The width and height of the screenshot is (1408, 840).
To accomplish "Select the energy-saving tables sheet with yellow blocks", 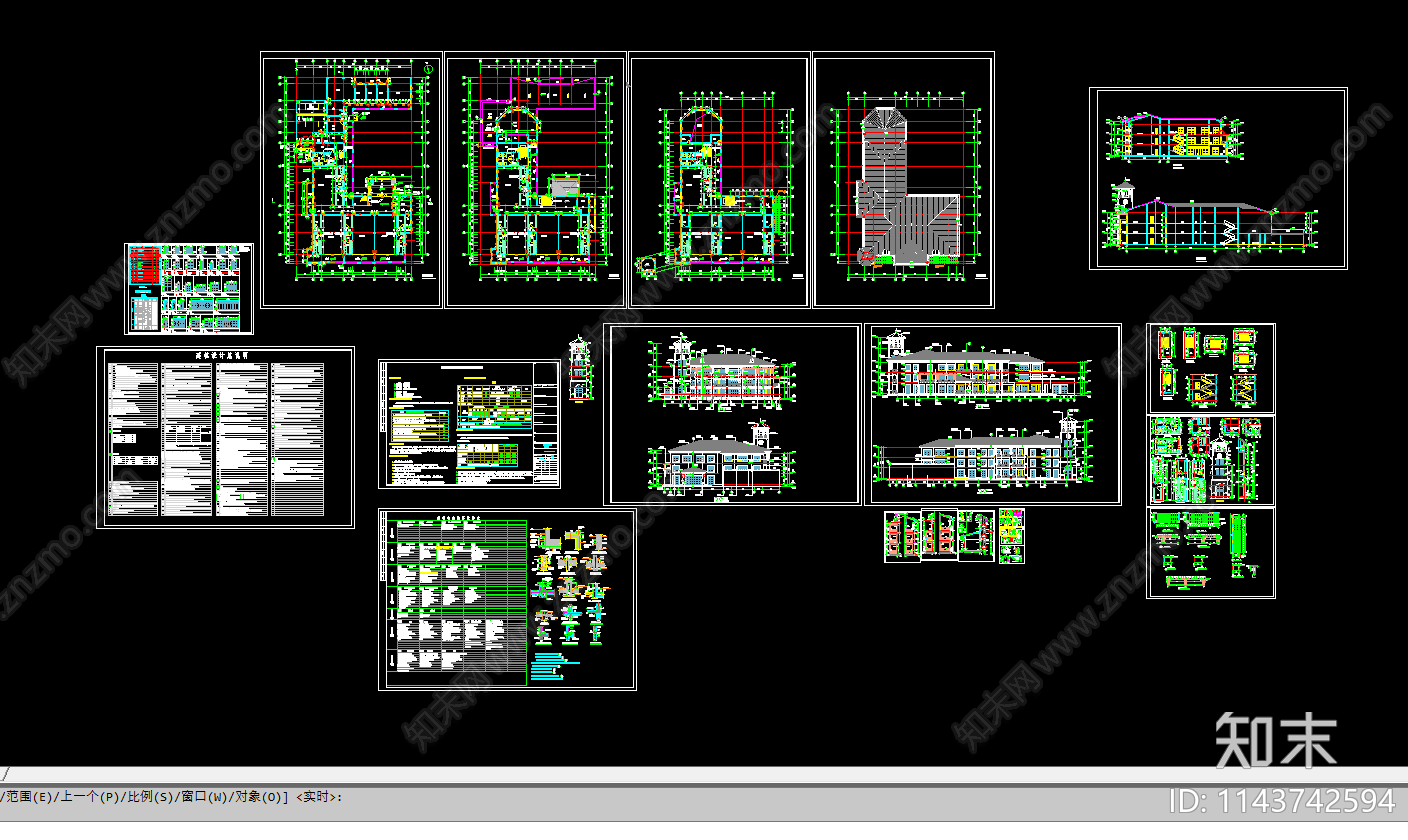I will click(469, 424).
